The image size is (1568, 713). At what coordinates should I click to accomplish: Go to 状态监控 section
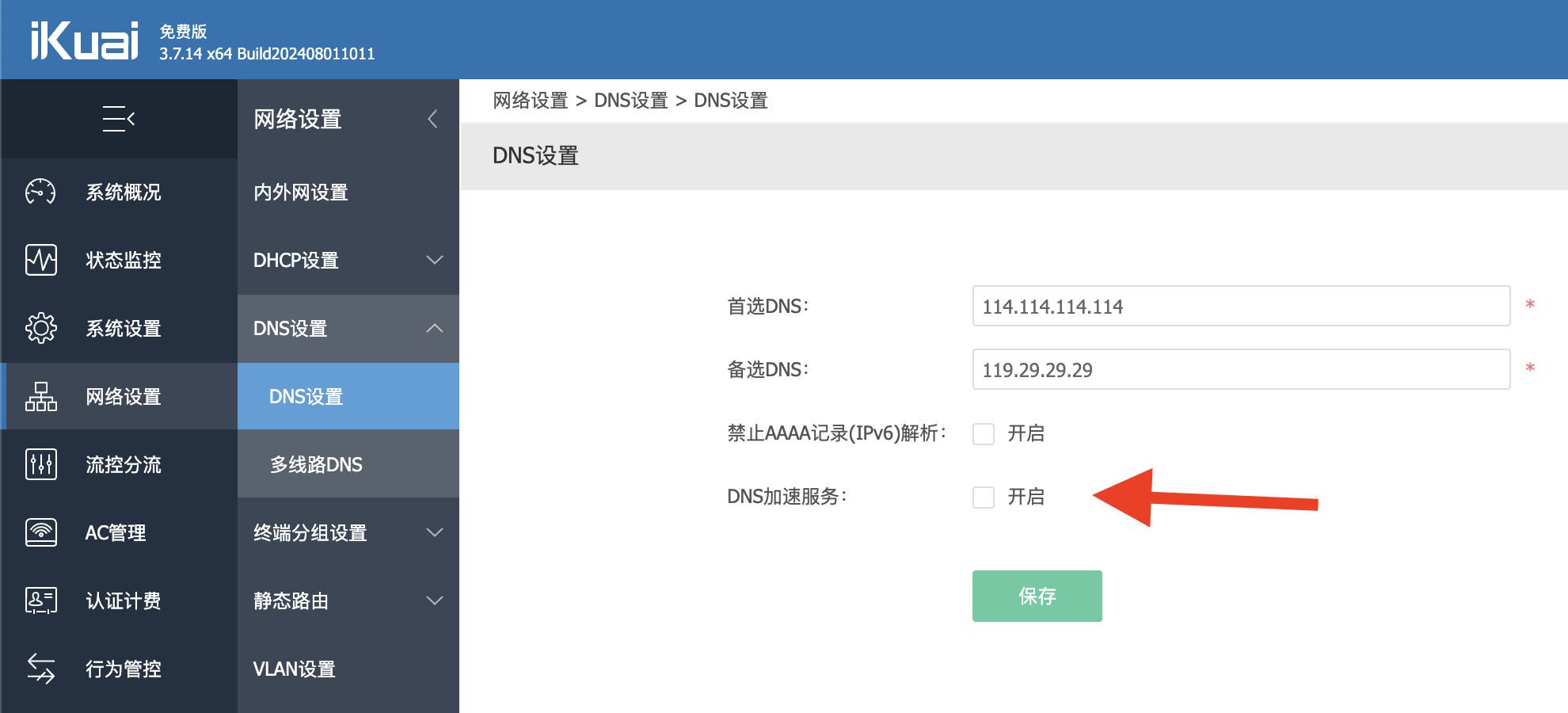click(x=124, y=261)
